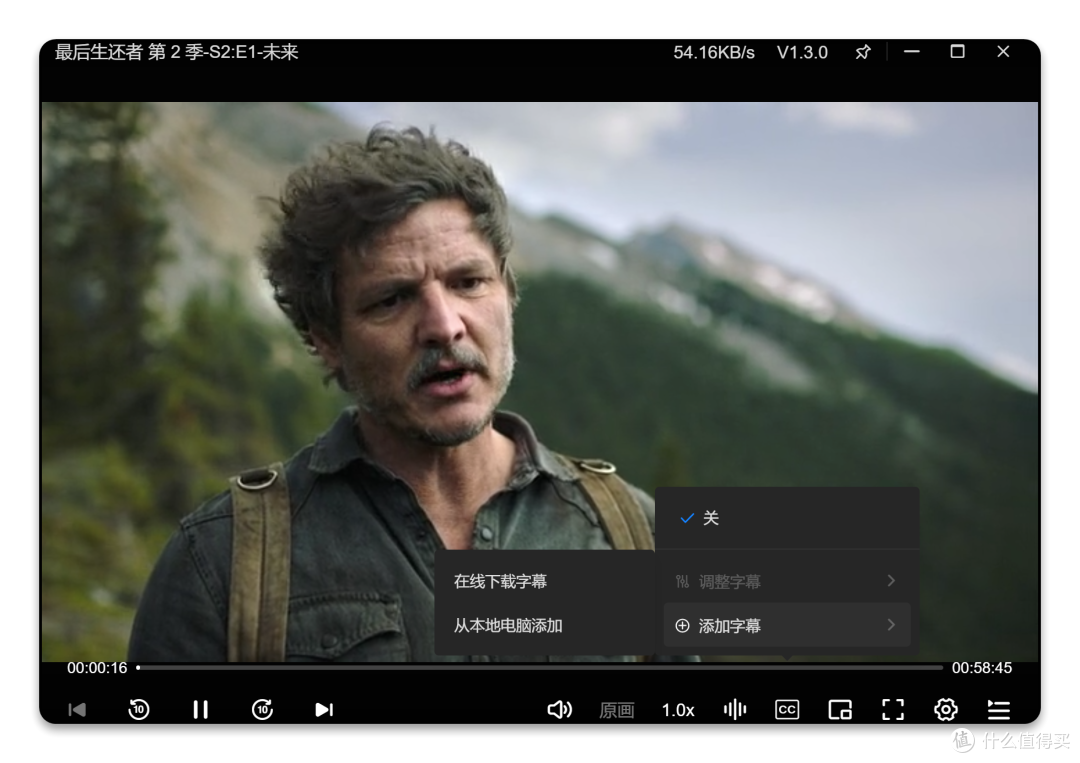The width and height of the screenshot is (1080, 763).
Task: Open the 添加字幕 submenu
Action: (787, 625)
